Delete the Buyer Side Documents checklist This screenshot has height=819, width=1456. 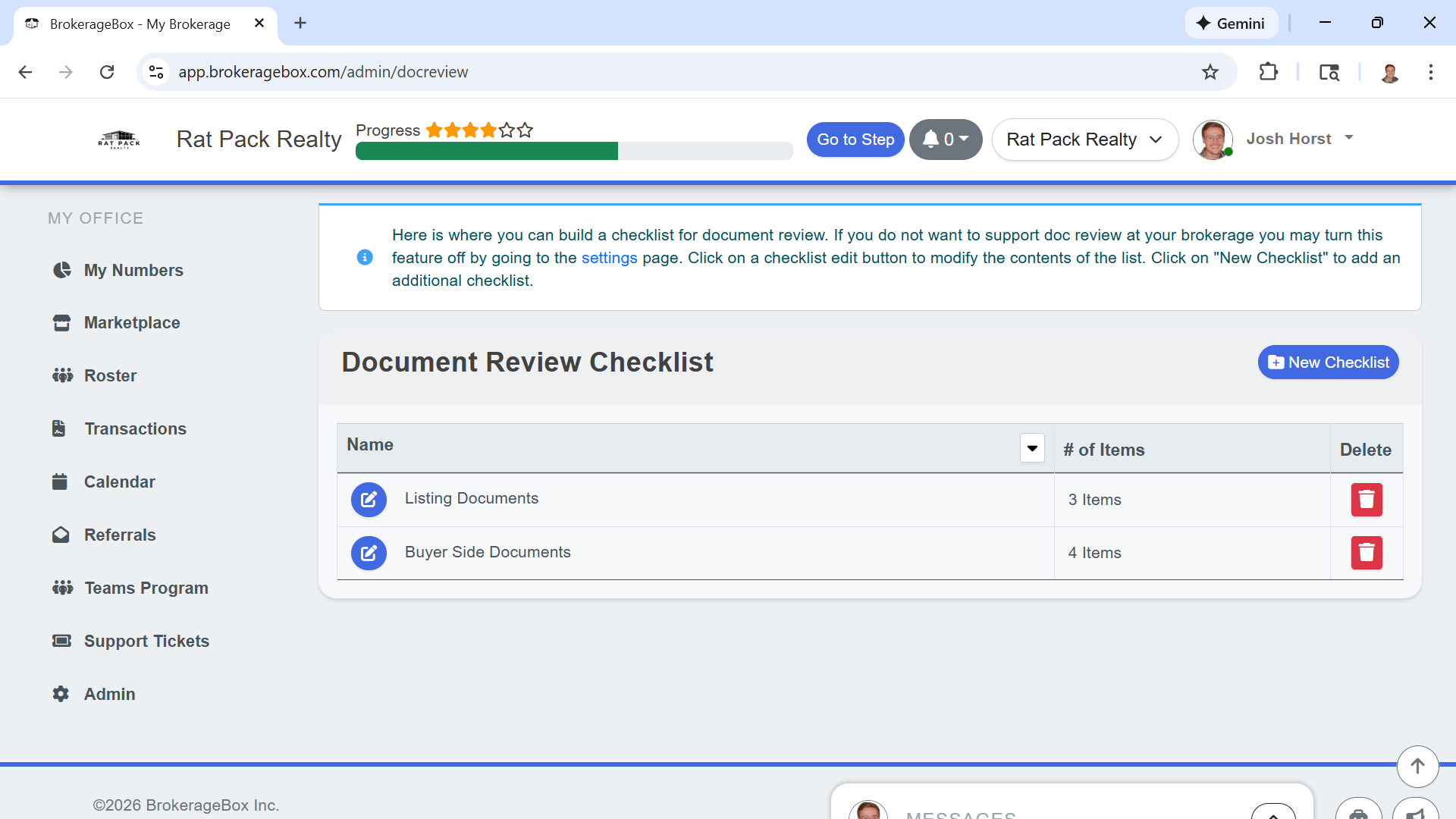click(1367, 553)
